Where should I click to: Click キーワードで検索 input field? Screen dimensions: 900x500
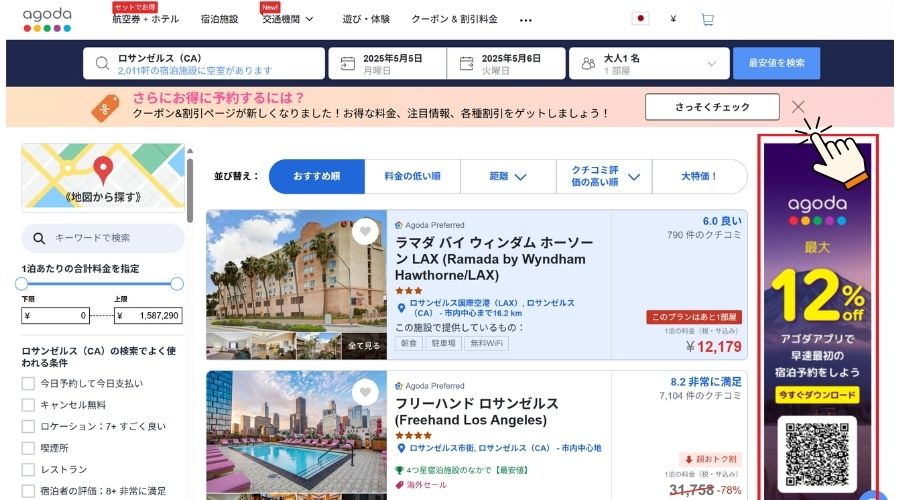click(x=103, y=238)
